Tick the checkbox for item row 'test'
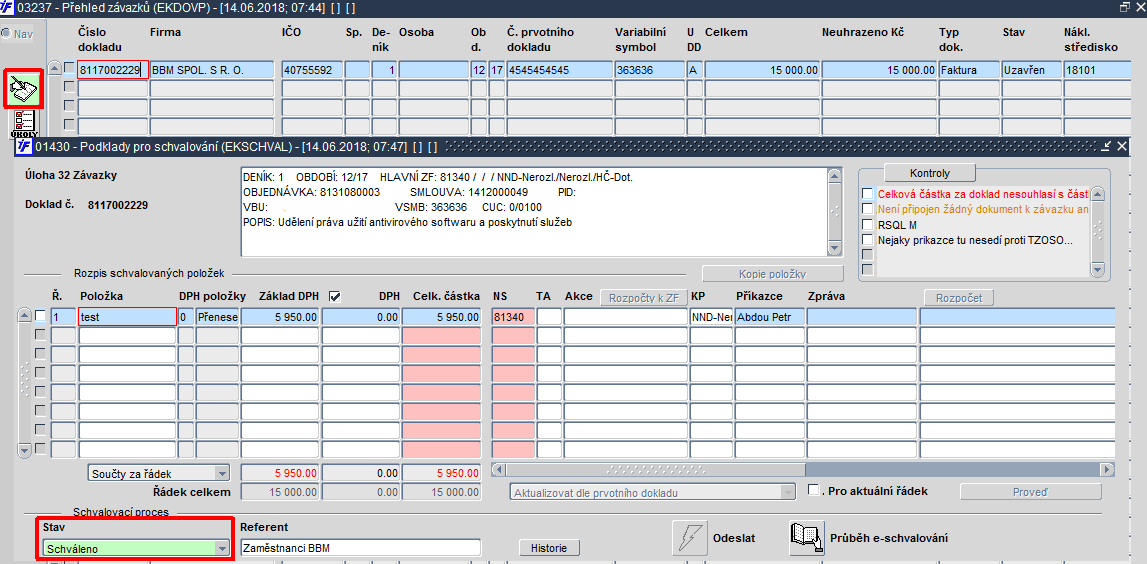Screen dimensions: 1147x564 coord(41,316)
